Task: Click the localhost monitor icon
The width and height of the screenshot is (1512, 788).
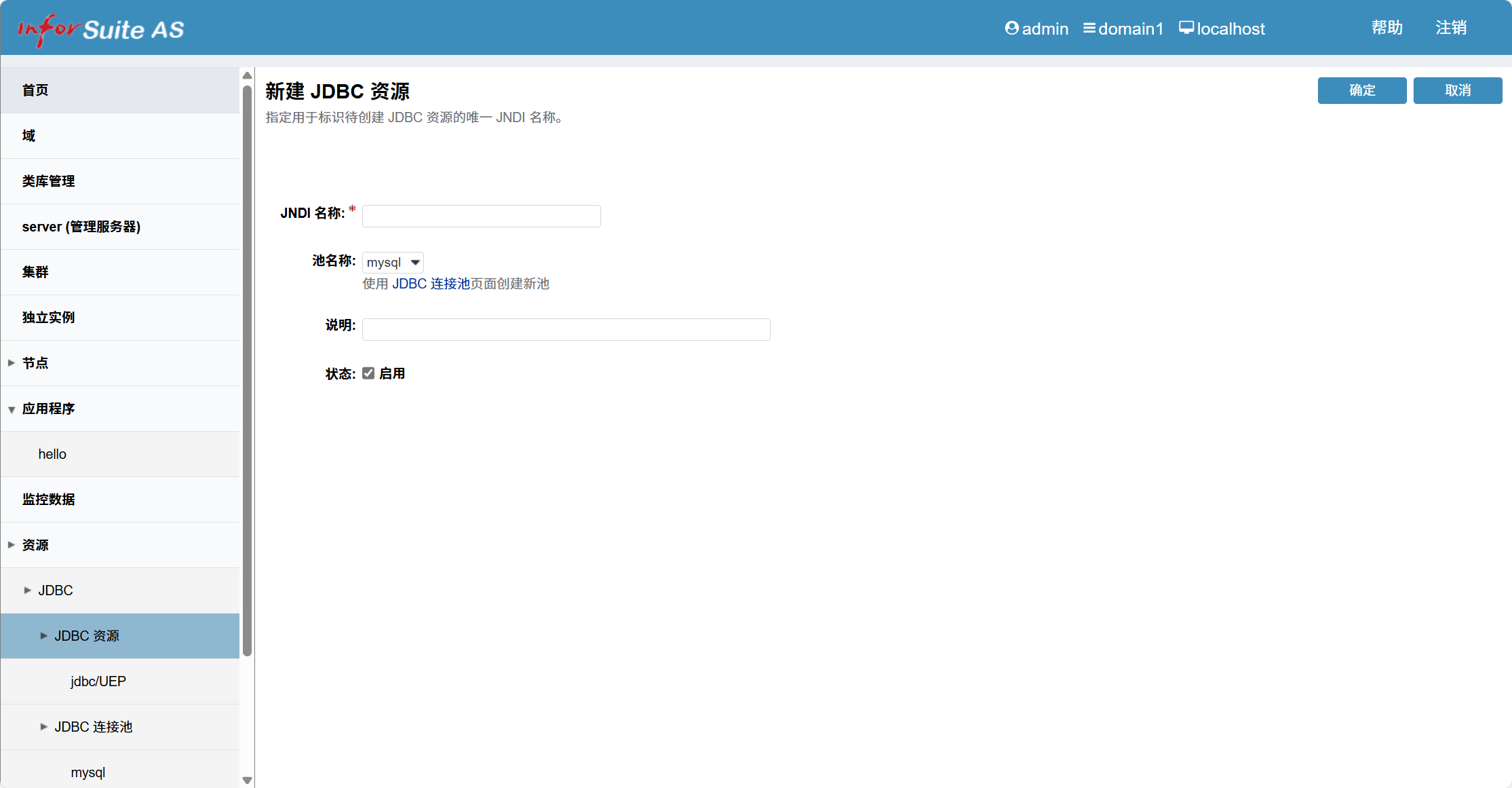Action: coord(1186,28)
